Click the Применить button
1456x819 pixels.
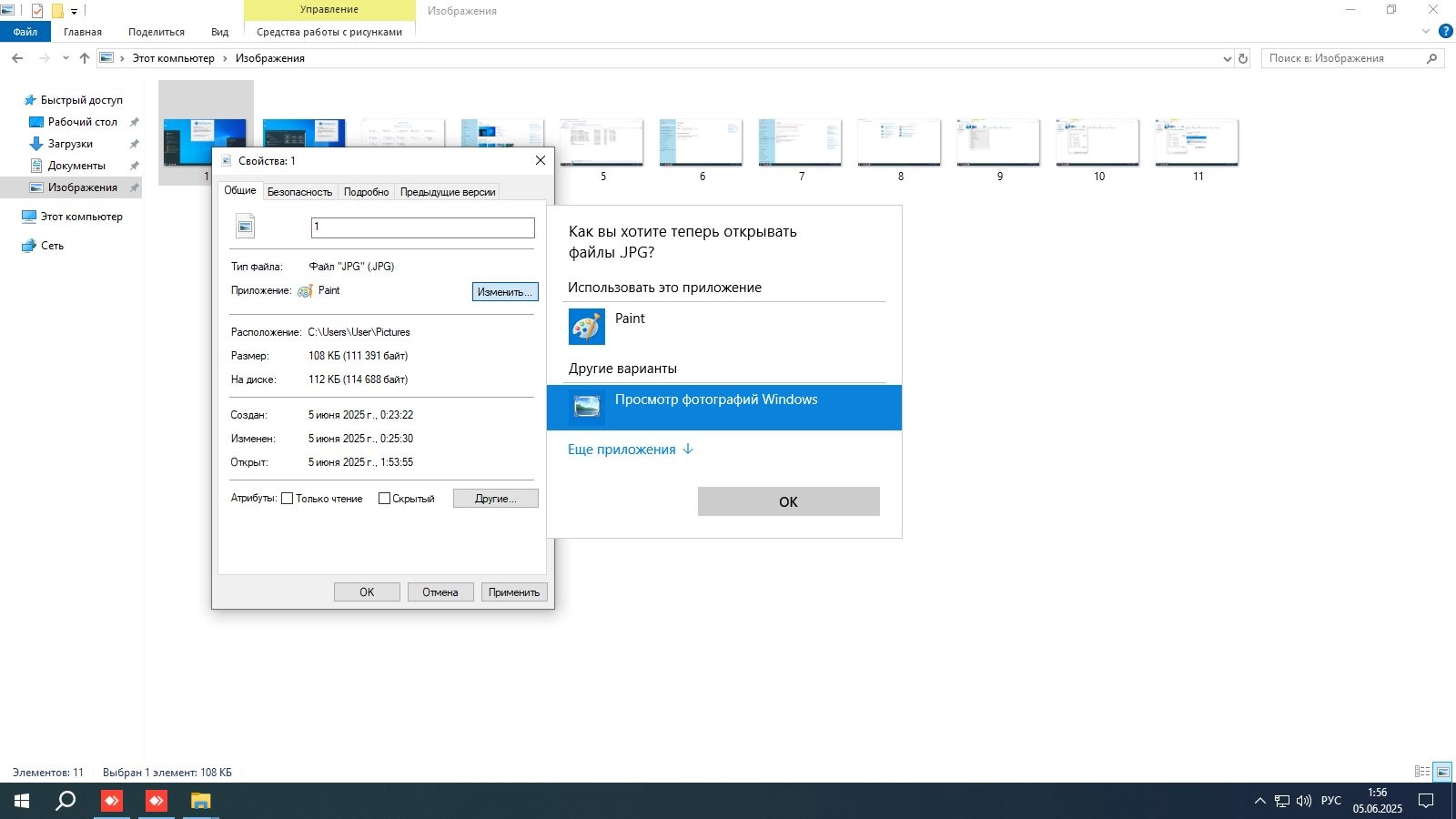pyautogui.click(x=513, y=592)
